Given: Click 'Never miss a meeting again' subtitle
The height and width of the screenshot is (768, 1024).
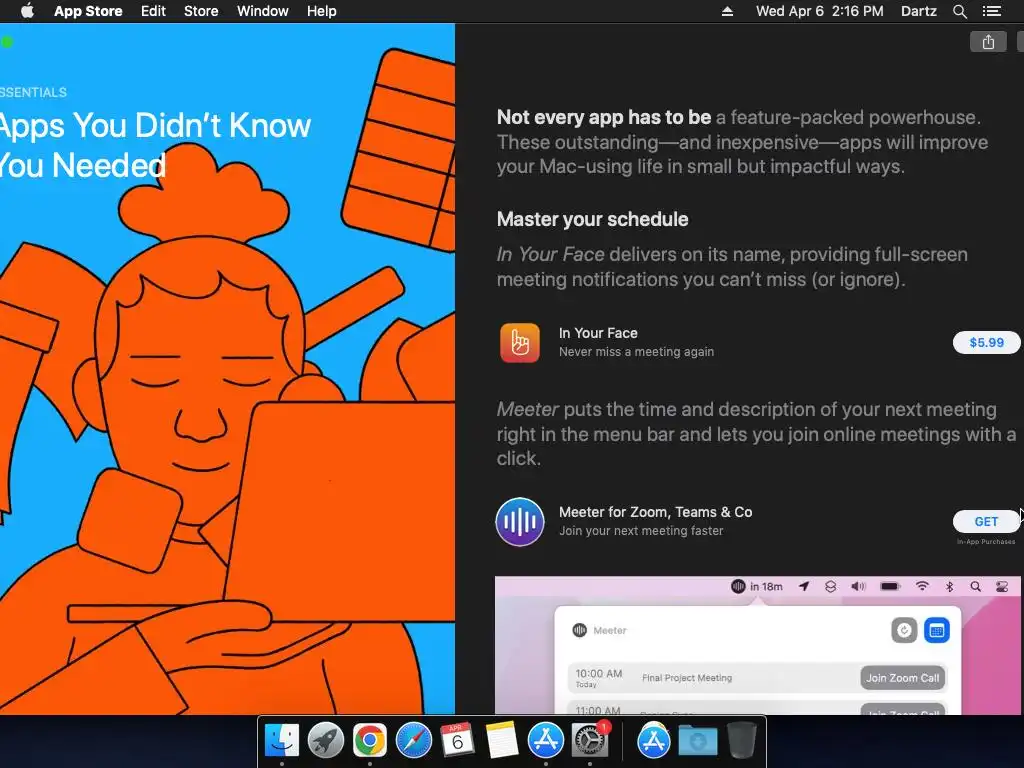Looking at the screenshot, I should pyautogui.click(x=637, y=352).
